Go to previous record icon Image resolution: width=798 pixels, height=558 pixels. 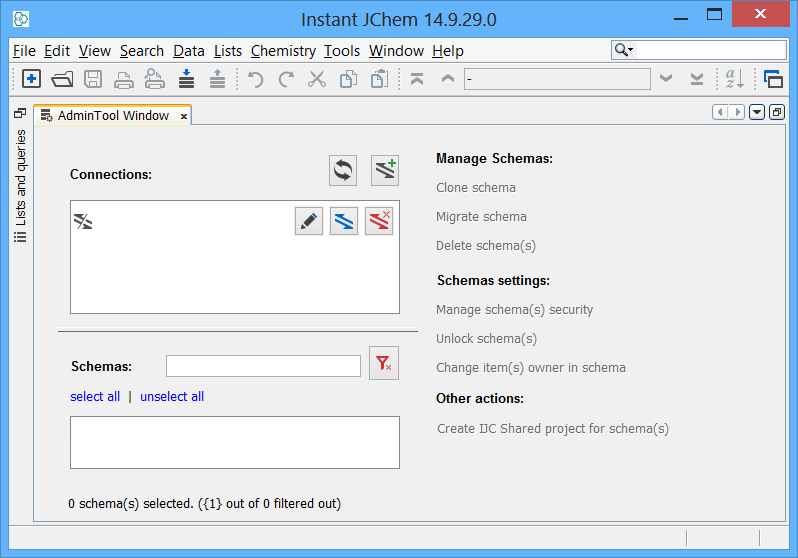(x=448, y=78)
